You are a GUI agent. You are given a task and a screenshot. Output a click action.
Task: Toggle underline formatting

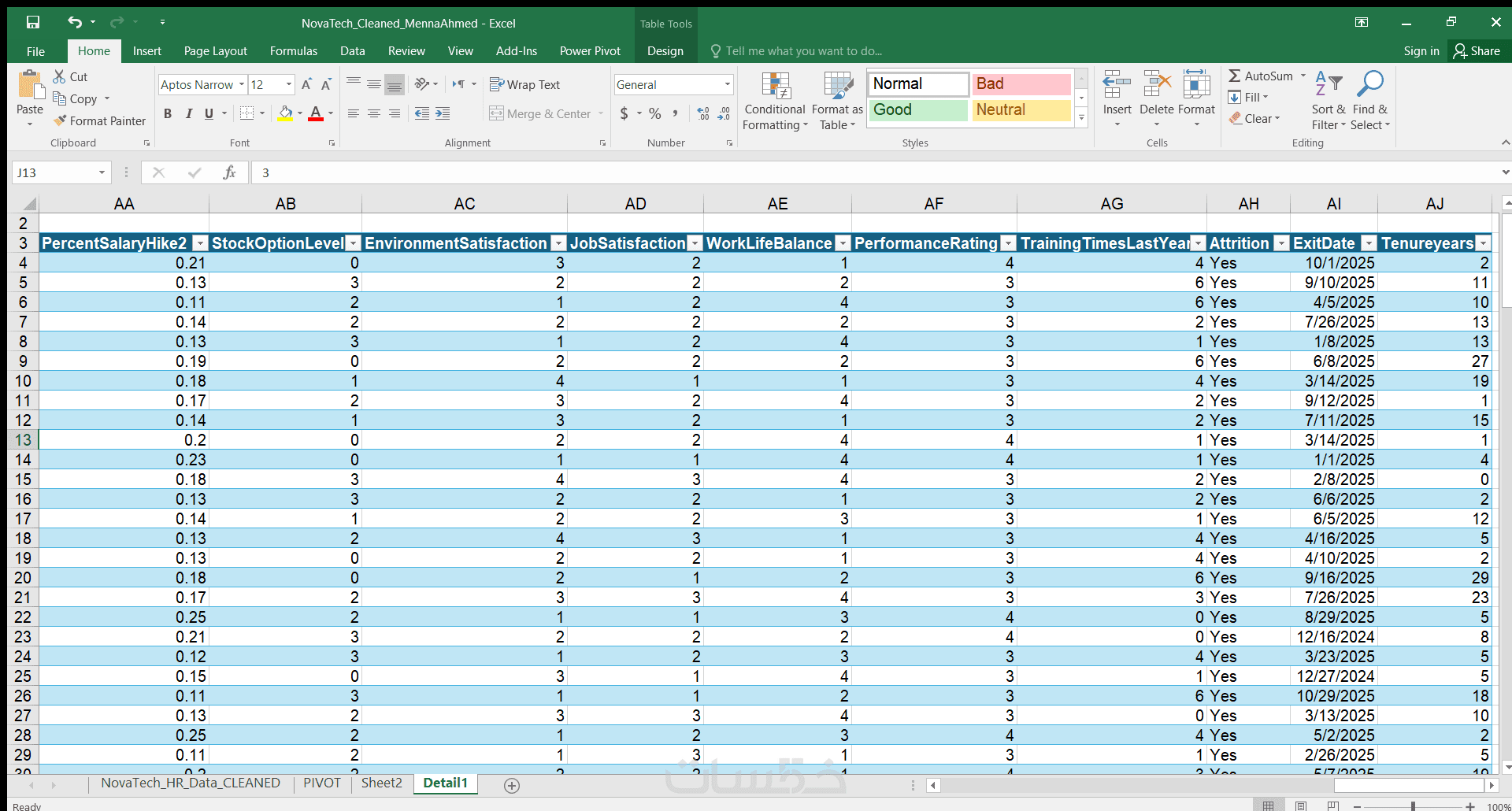[209, 113]
